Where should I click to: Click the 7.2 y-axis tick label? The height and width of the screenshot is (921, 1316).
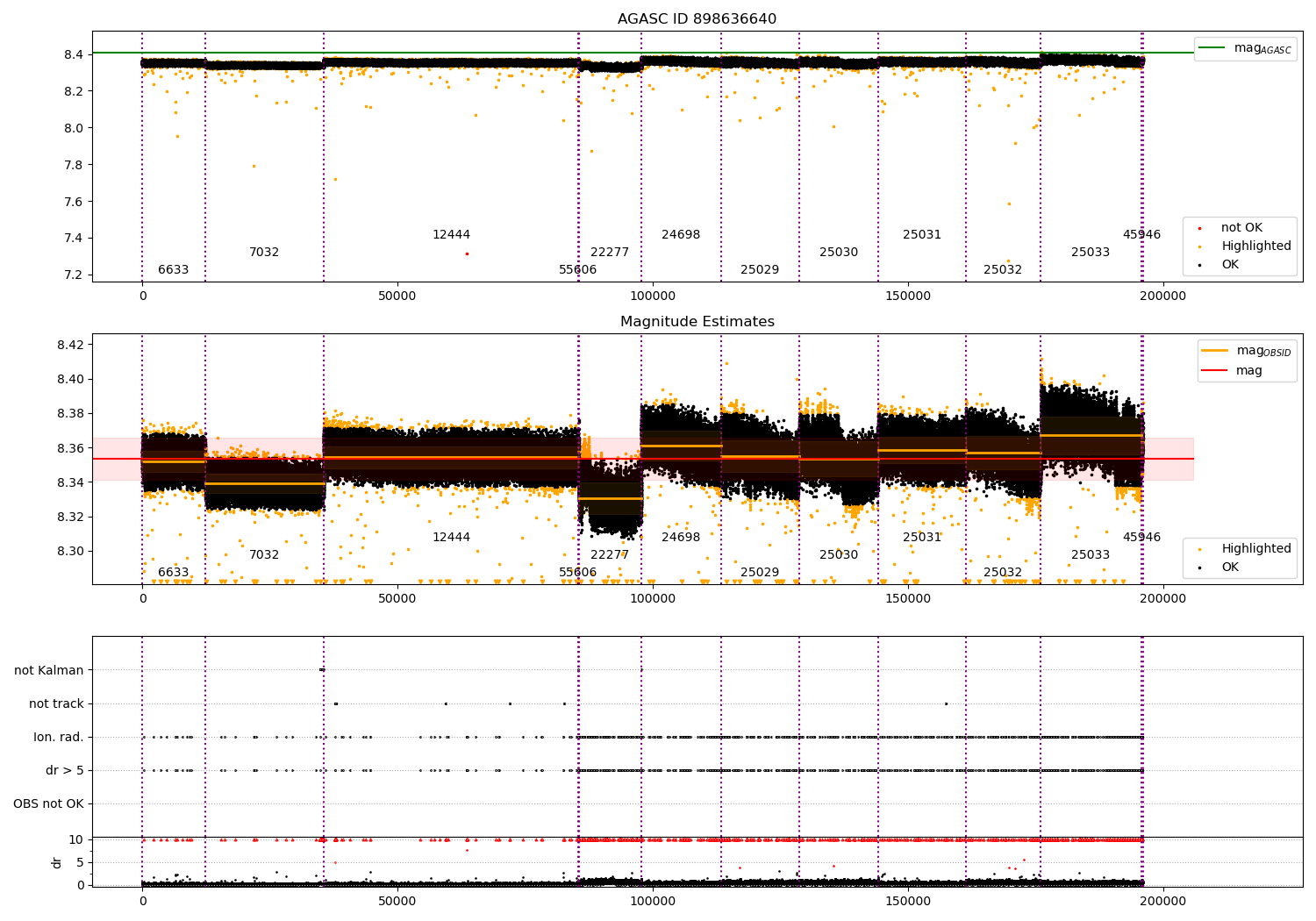(75, 275)
